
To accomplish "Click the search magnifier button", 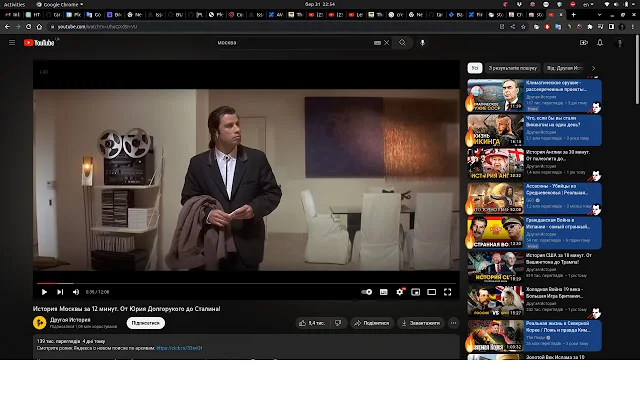I will tap(403, 43).
